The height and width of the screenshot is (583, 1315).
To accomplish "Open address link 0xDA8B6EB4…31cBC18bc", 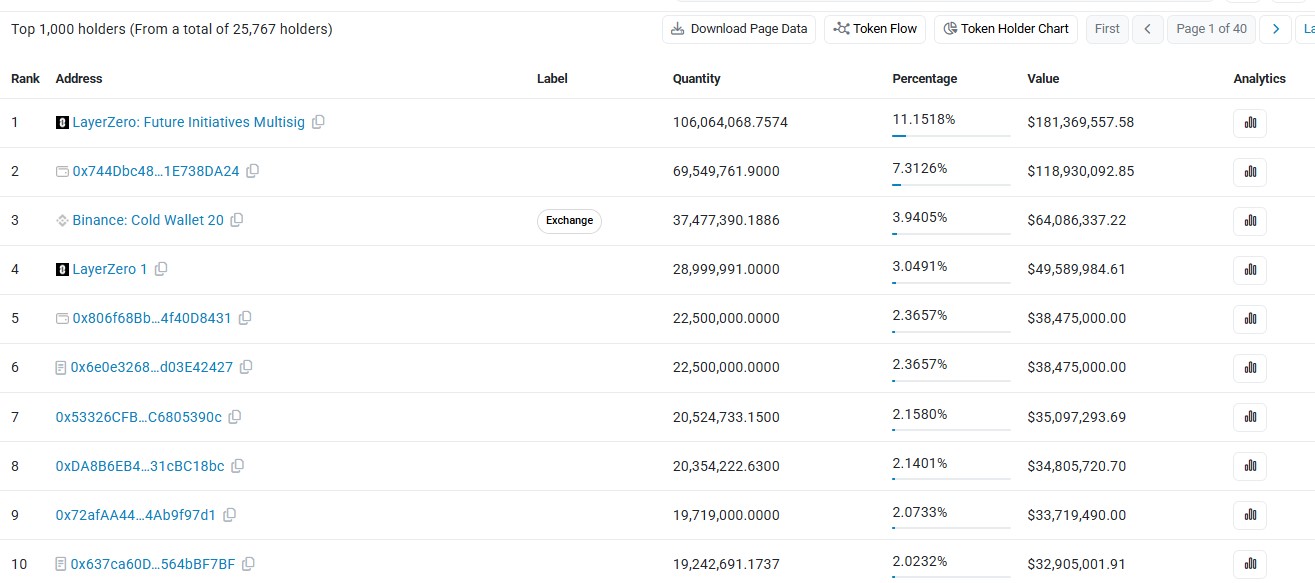I will pos(140,466).
